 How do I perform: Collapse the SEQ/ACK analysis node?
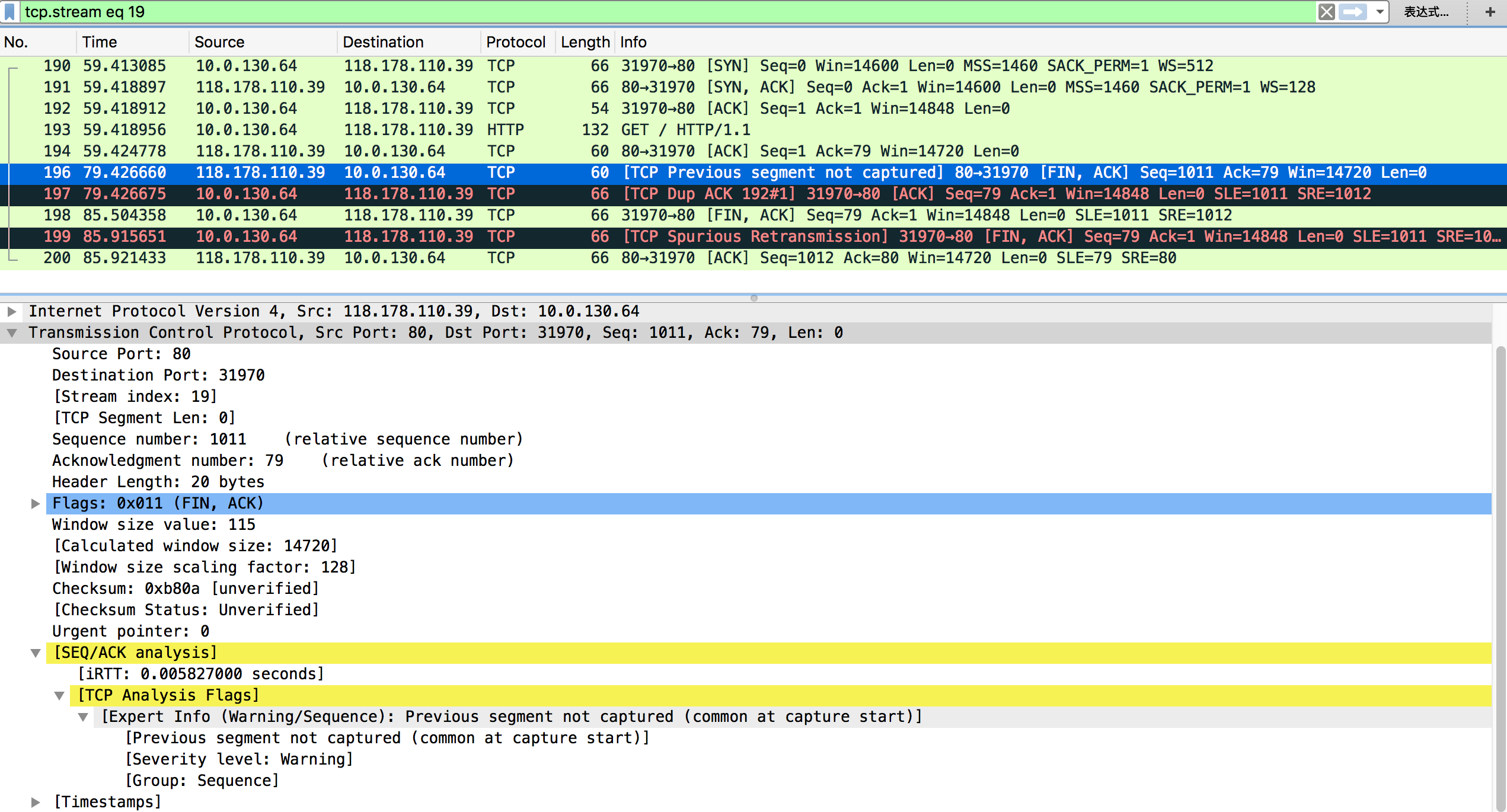click(36, 653)
